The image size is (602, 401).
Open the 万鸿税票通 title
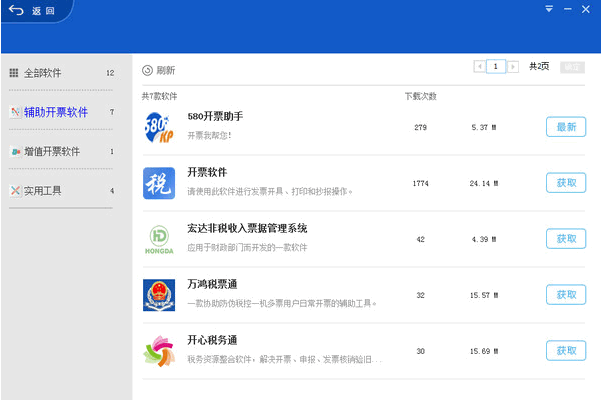212,284
